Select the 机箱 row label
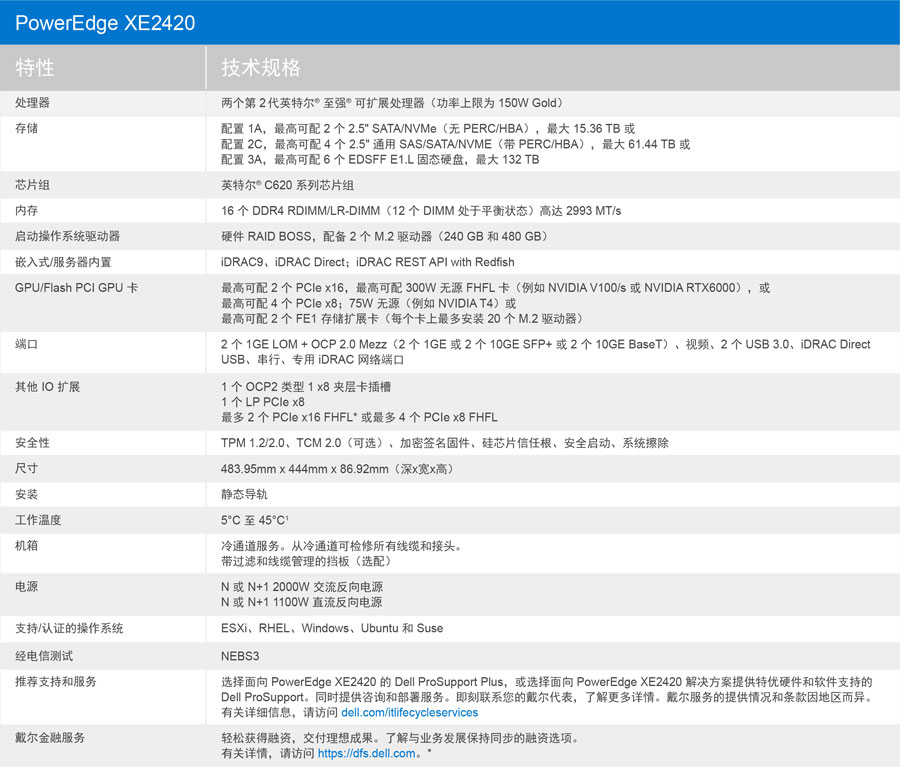The height and width of the screenshot is (775, 900). (26, 545)
